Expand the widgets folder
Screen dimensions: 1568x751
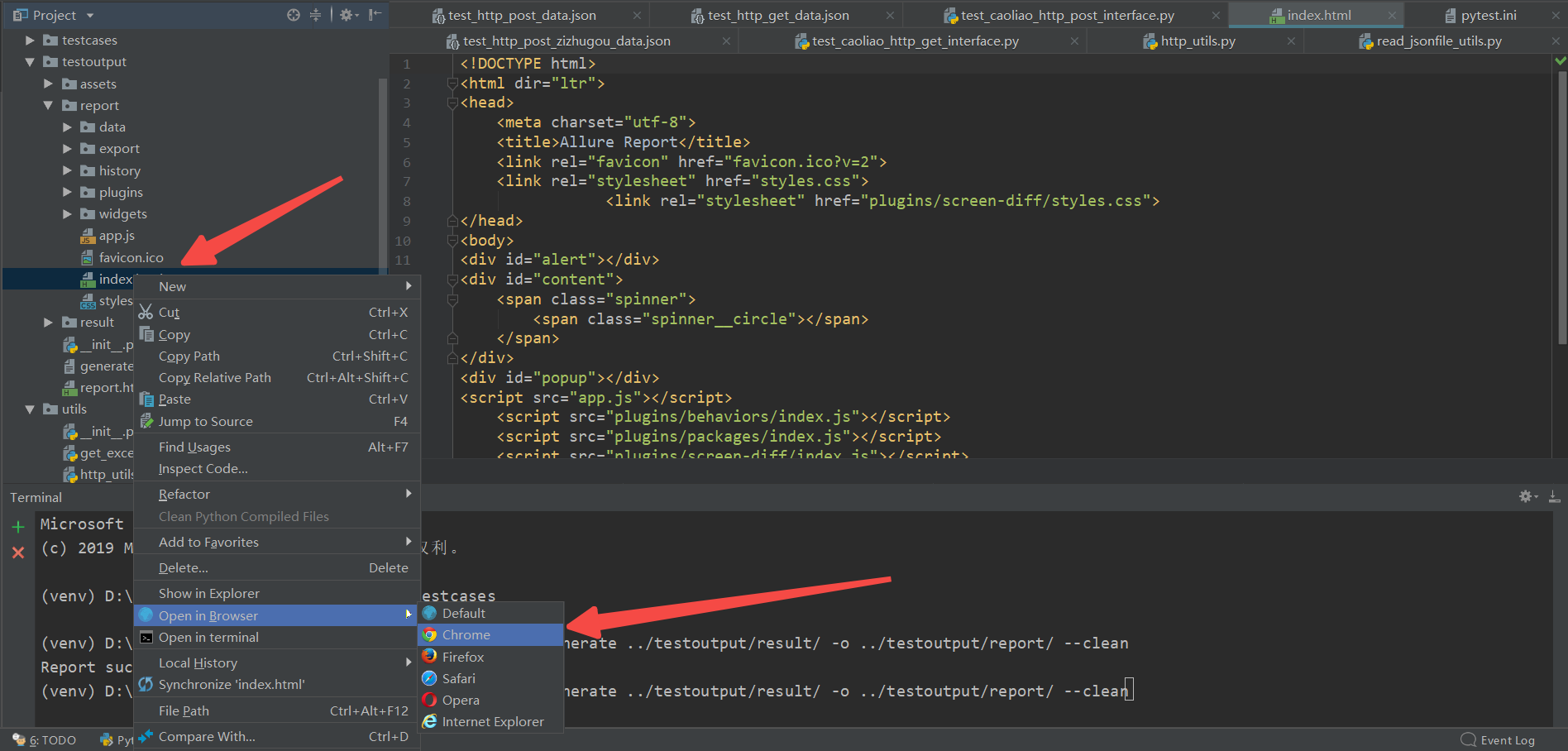[67, 213]
